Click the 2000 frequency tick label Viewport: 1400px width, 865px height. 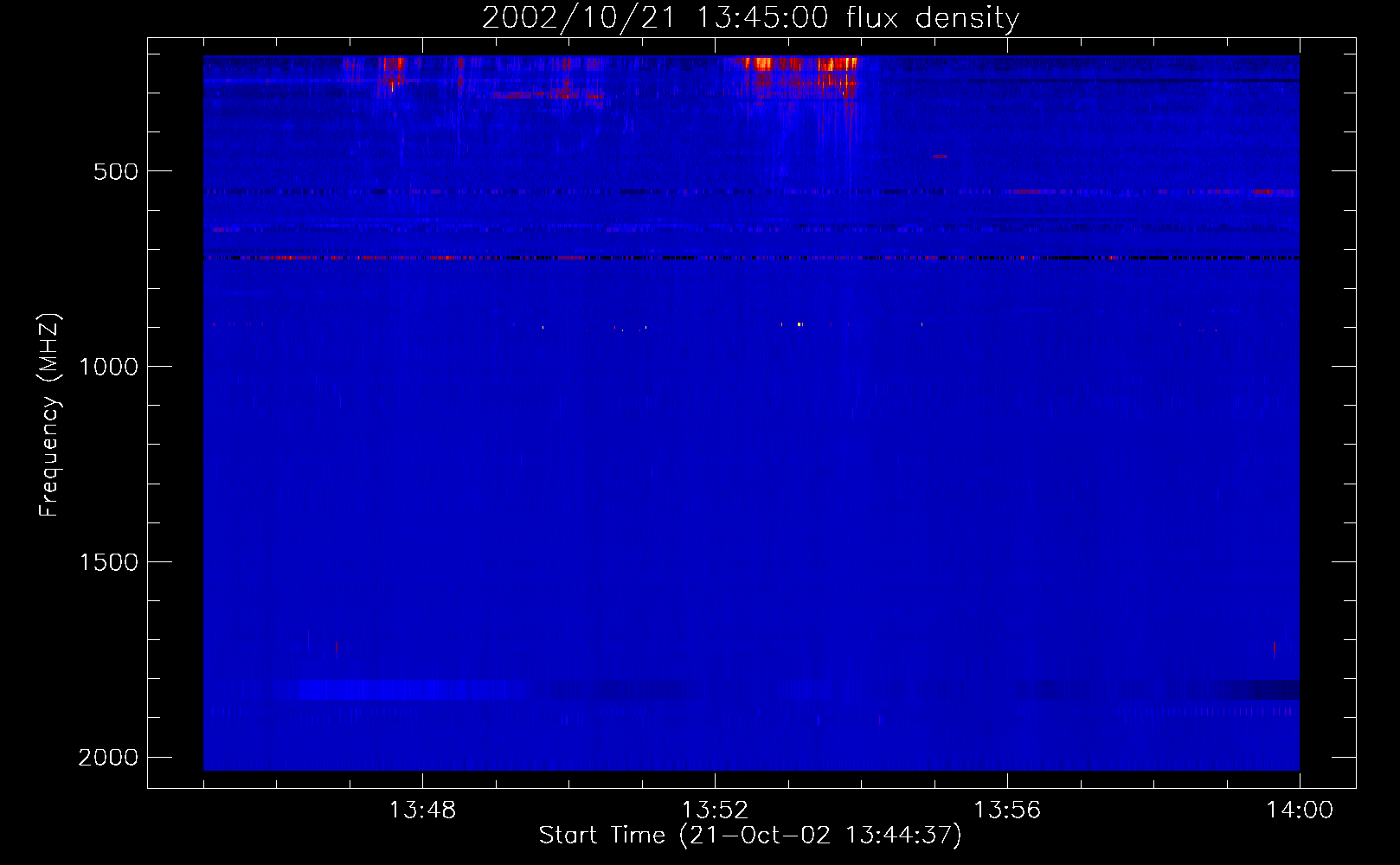tap(108, 758)
